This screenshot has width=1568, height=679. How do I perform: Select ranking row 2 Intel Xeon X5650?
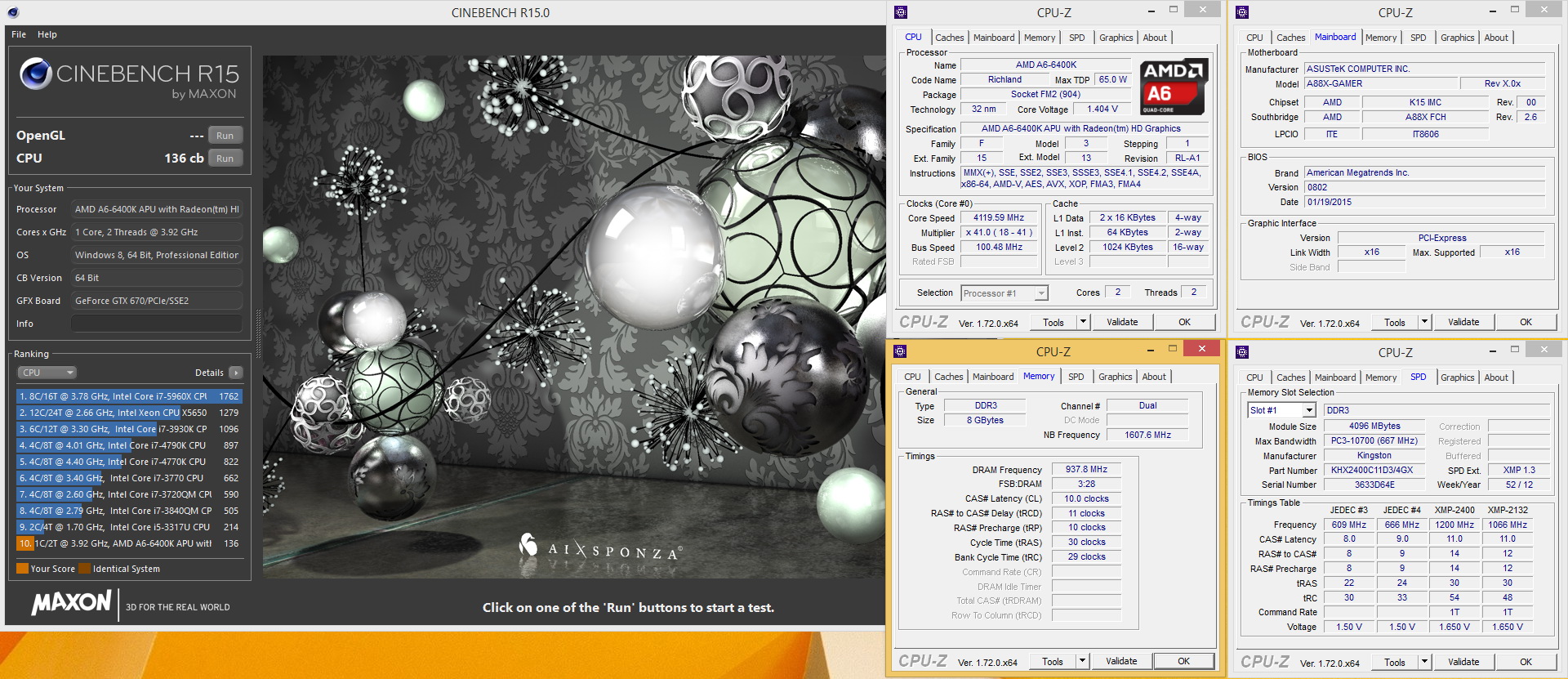pos(129,413)
